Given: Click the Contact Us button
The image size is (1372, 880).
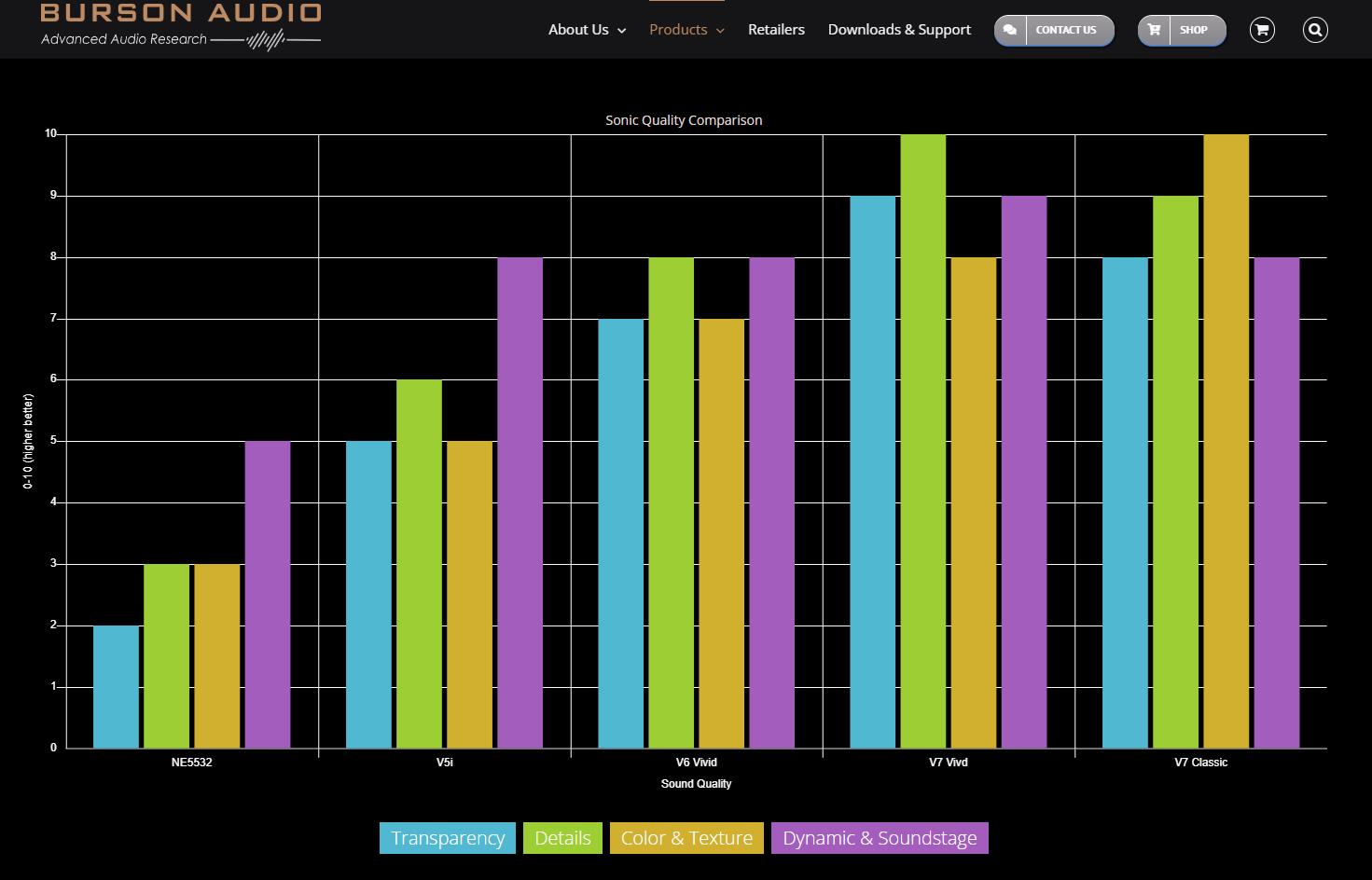Looking at the screenshot, I should pyautogui.click(x=1054, y=30).
